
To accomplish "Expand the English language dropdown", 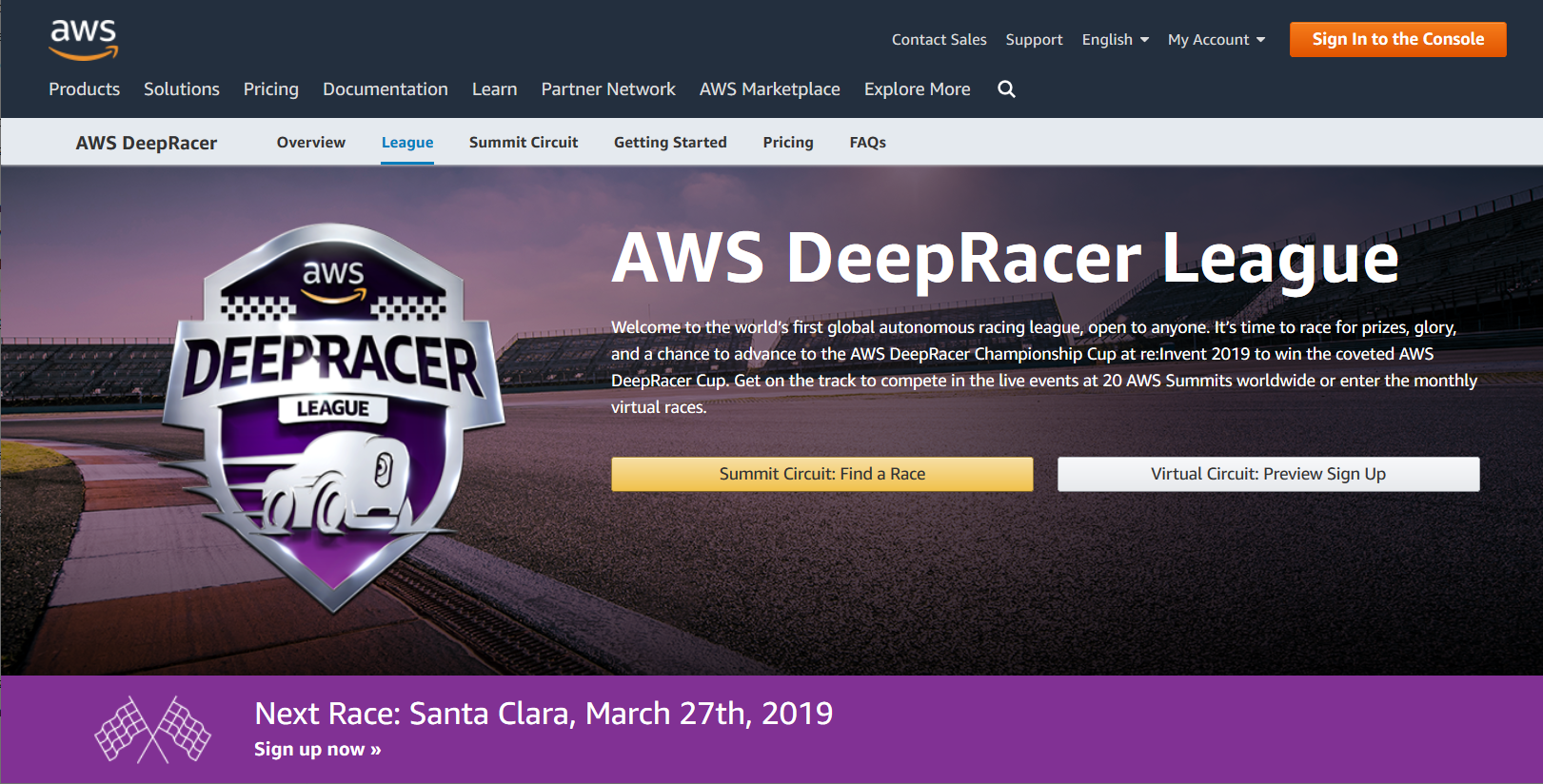I will [x=1115, y=40].
